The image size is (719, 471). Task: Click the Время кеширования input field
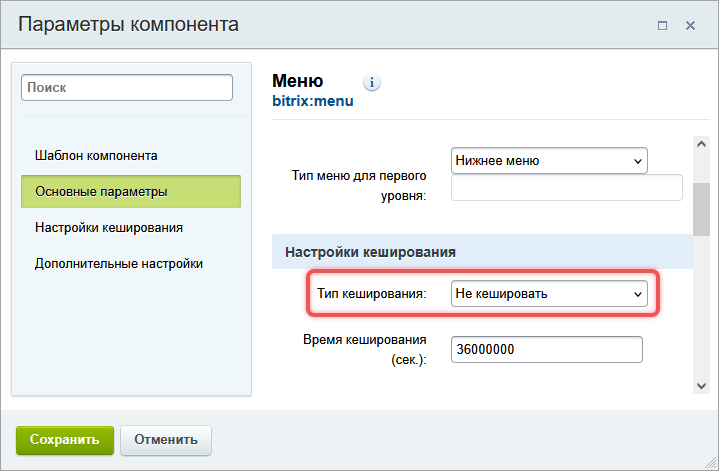(546, 349)
